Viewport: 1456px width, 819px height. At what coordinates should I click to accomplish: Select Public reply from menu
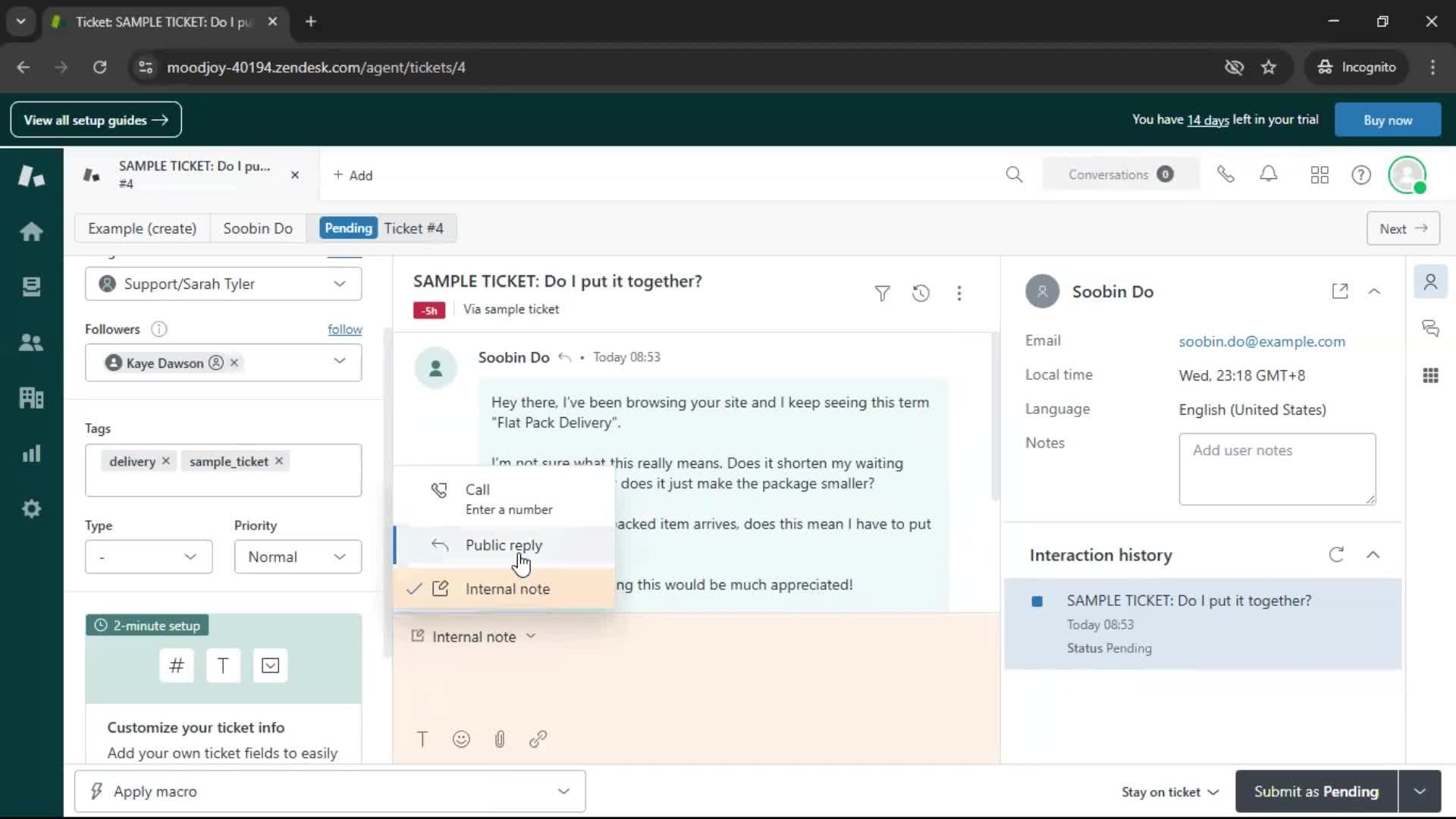tap(504, 545)
